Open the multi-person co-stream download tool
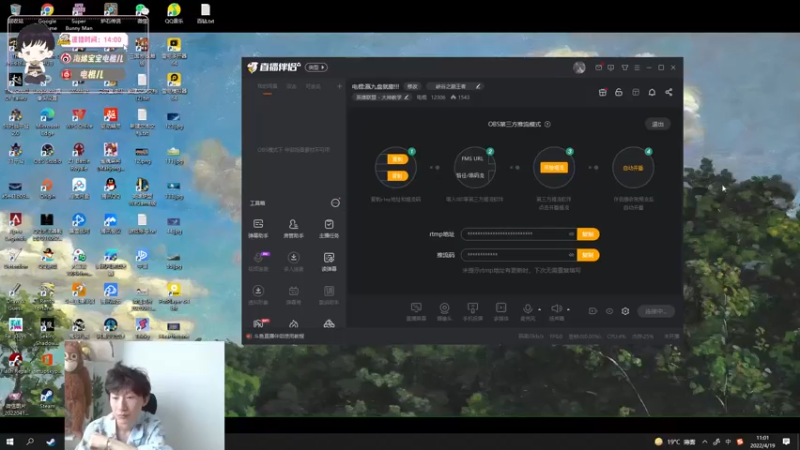The image size is (800, 450). (293, 262)
